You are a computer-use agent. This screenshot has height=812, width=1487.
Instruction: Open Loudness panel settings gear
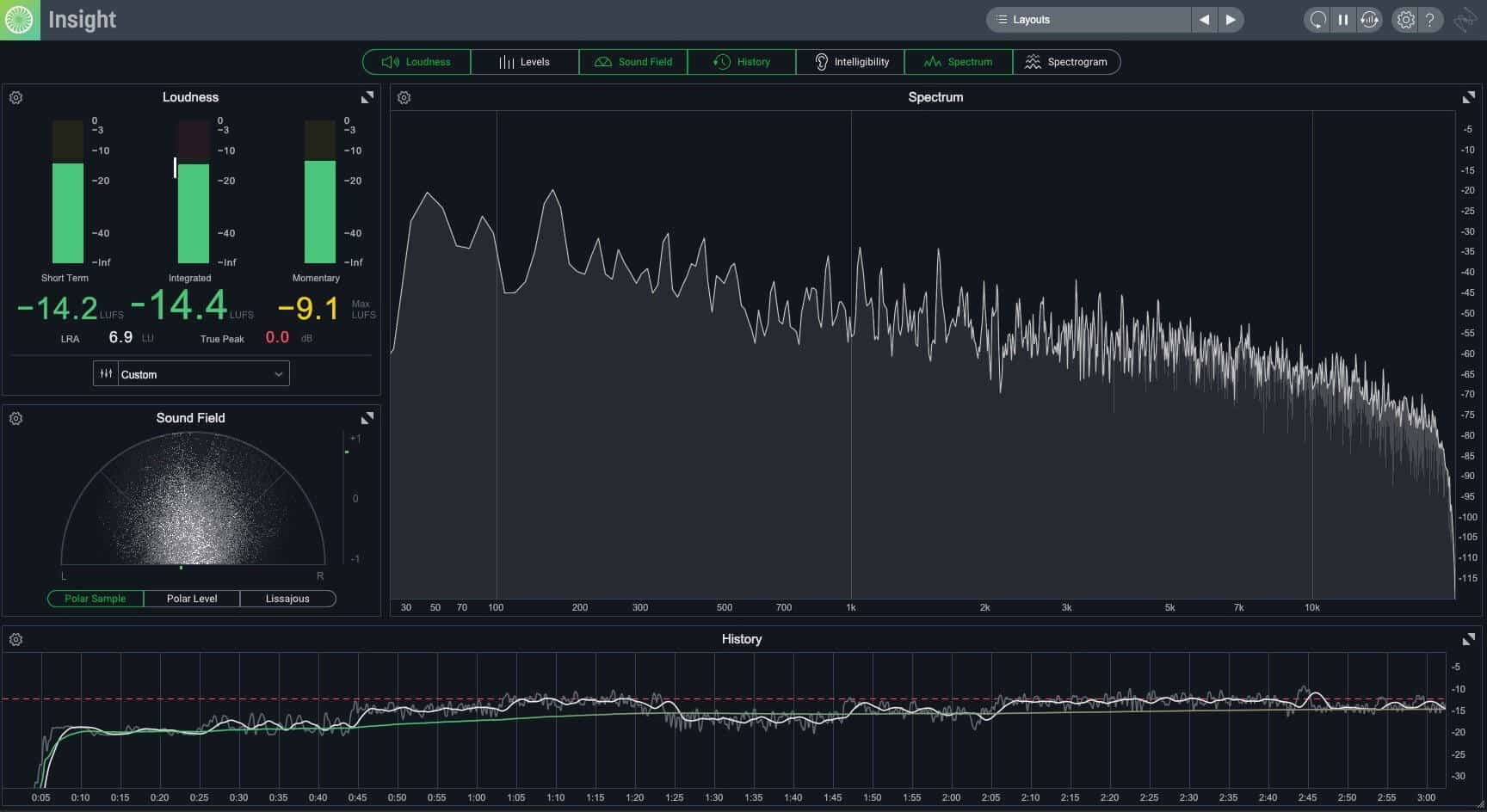[15, 98]
